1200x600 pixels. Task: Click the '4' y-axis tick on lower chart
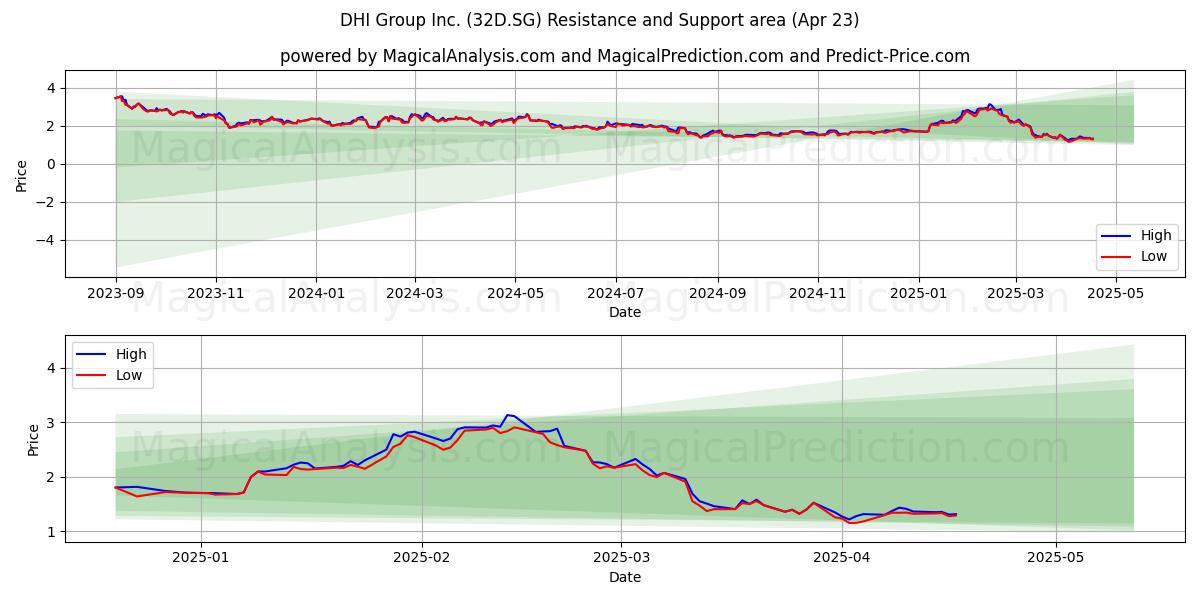coord(53,368)
